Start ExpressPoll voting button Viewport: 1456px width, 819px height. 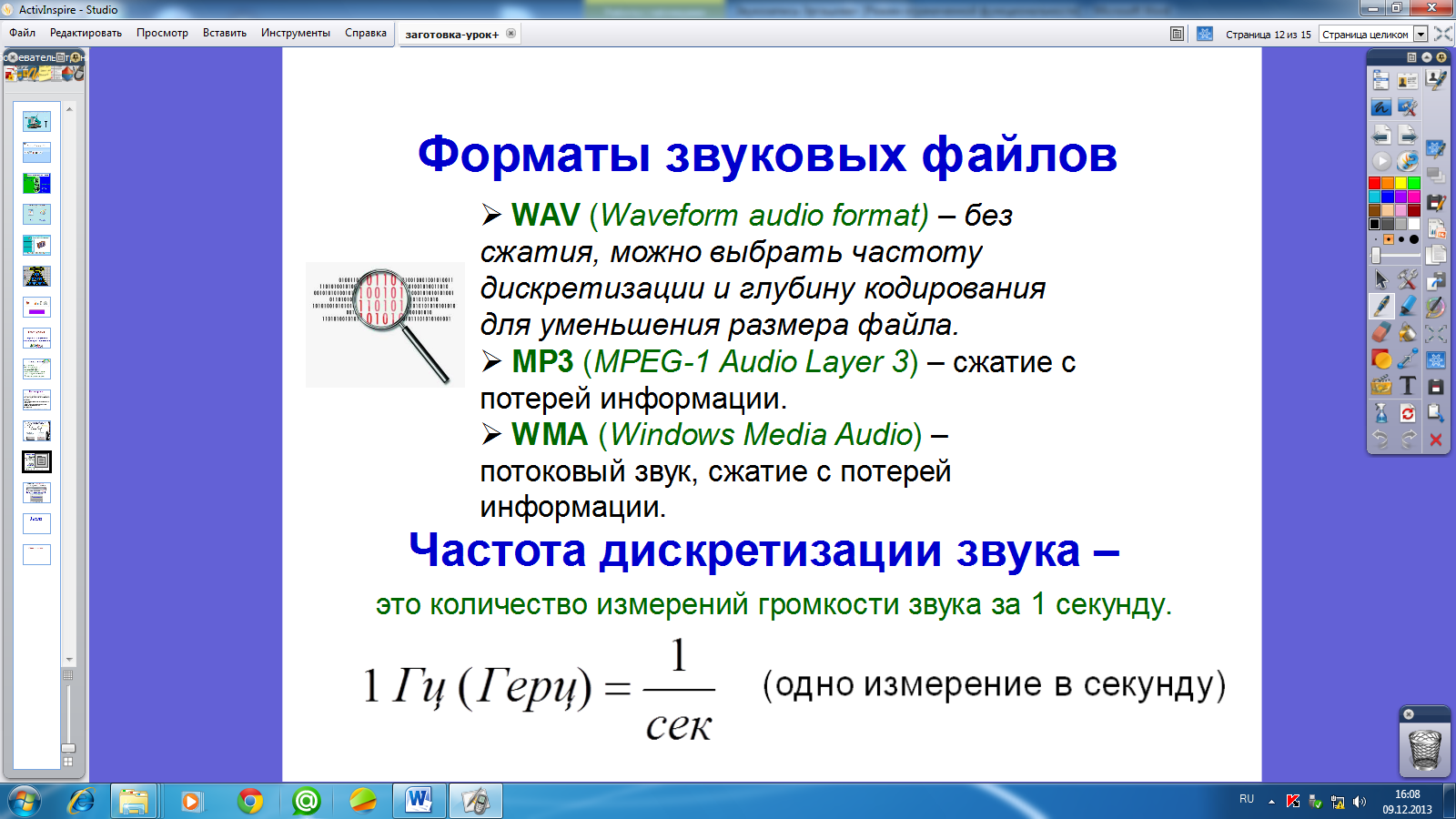(x=1381, y=161)
